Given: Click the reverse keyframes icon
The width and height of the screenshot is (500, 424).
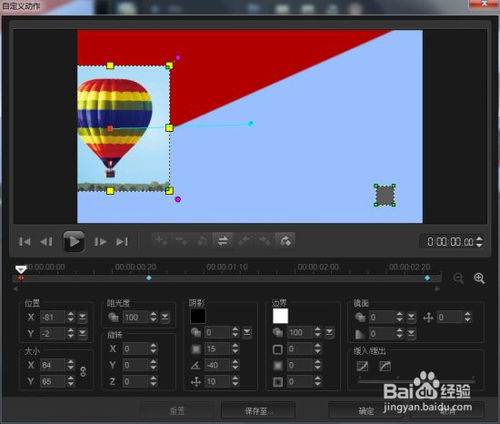Looking at the screenshot, I should (x=223, y=241).
